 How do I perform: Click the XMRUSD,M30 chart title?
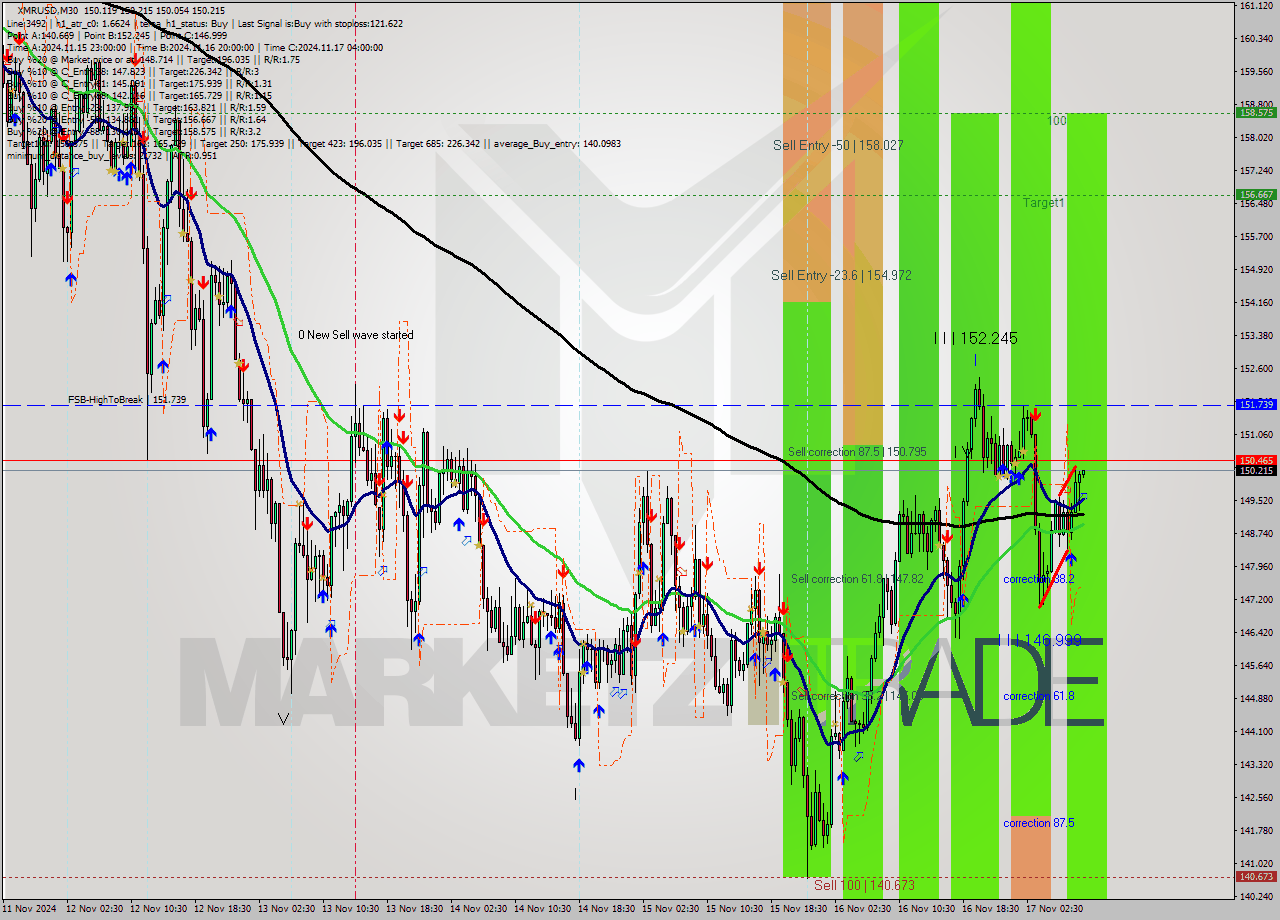pyautogui.click(x=45, y=10)
